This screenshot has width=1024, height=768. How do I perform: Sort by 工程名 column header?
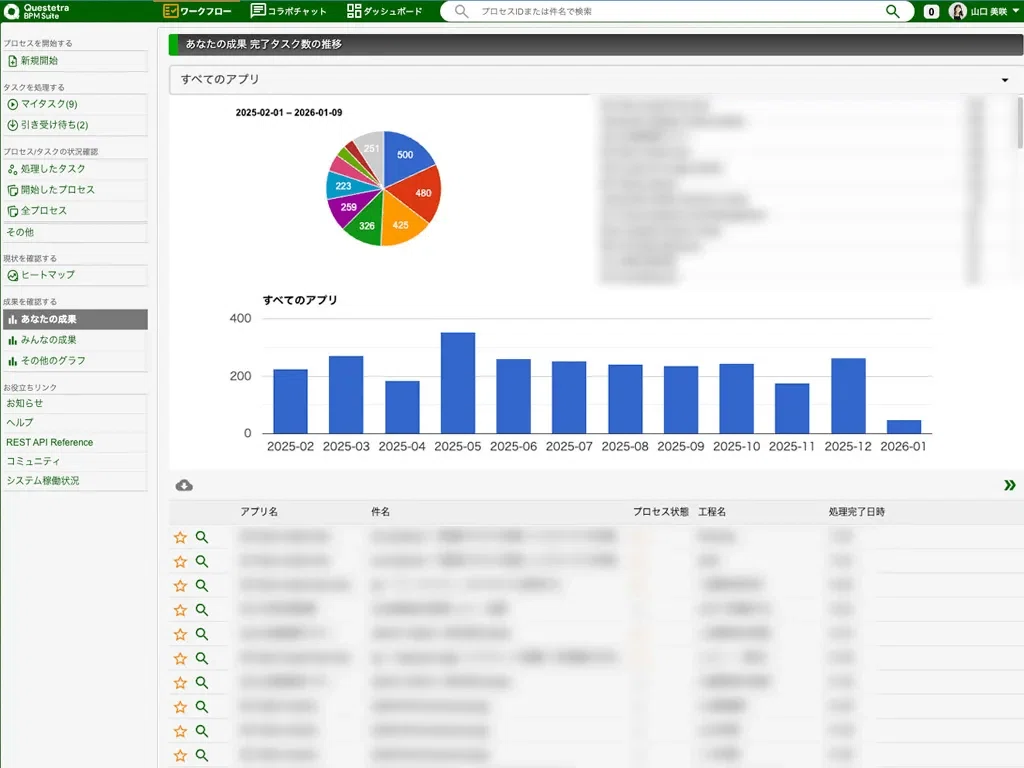(x=712, y=512)
